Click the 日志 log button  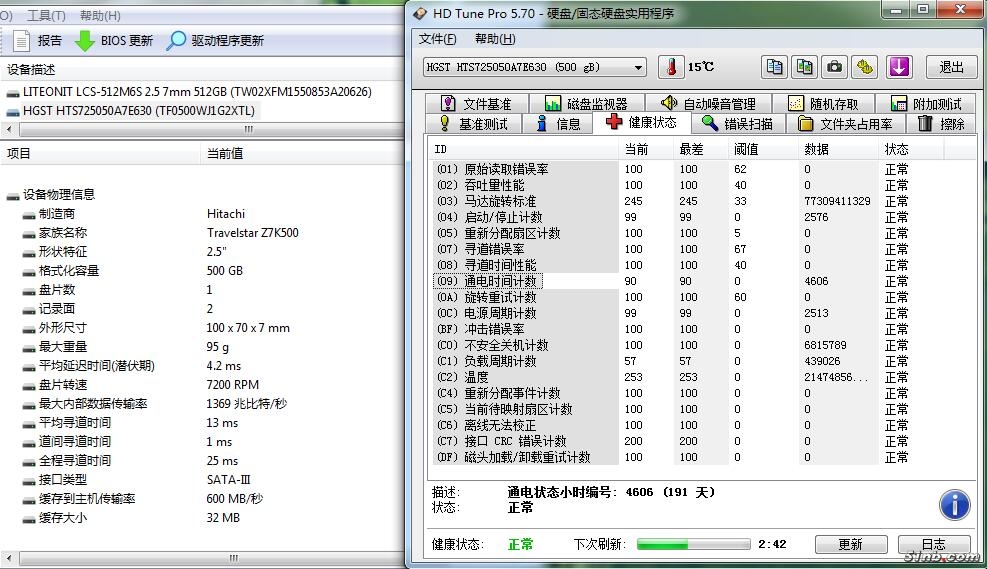click(934, 544)
